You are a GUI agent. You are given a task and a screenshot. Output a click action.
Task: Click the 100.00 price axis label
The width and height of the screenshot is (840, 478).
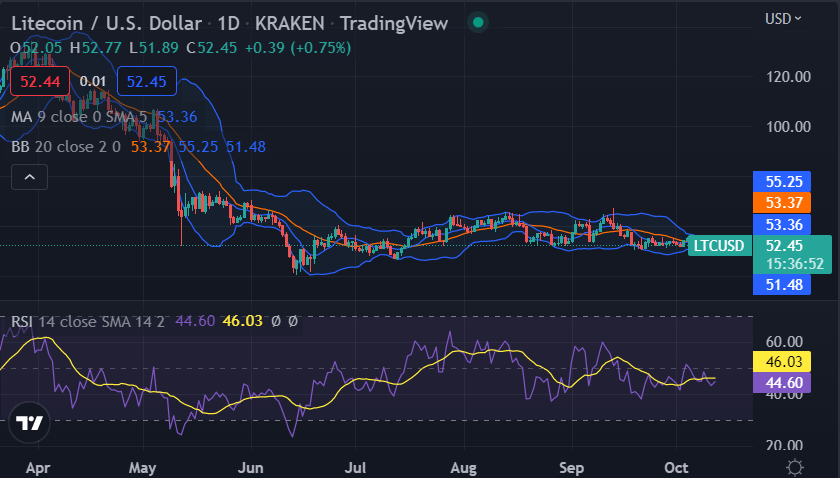pos(788,127)
